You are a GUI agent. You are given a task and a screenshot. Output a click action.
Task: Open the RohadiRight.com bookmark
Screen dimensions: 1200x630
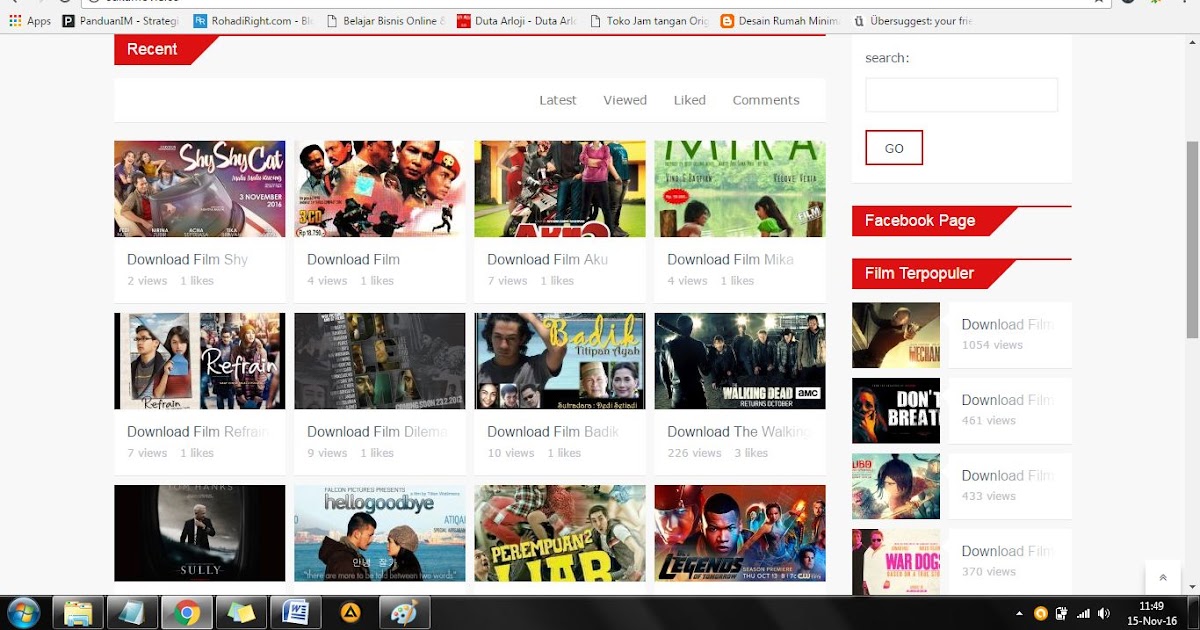pyautogui.click(x=253, y=20)
